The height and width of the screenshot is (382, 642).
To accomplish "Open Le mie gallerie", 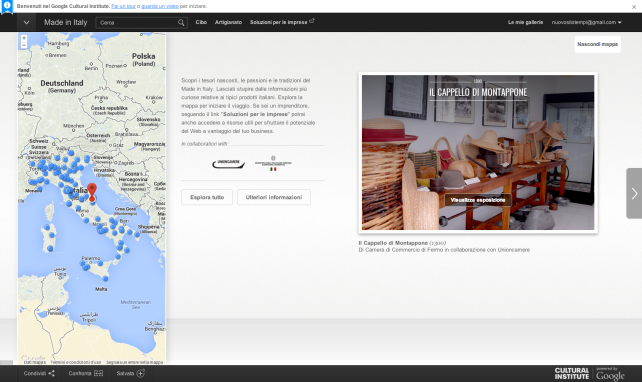I will [525, 22].
